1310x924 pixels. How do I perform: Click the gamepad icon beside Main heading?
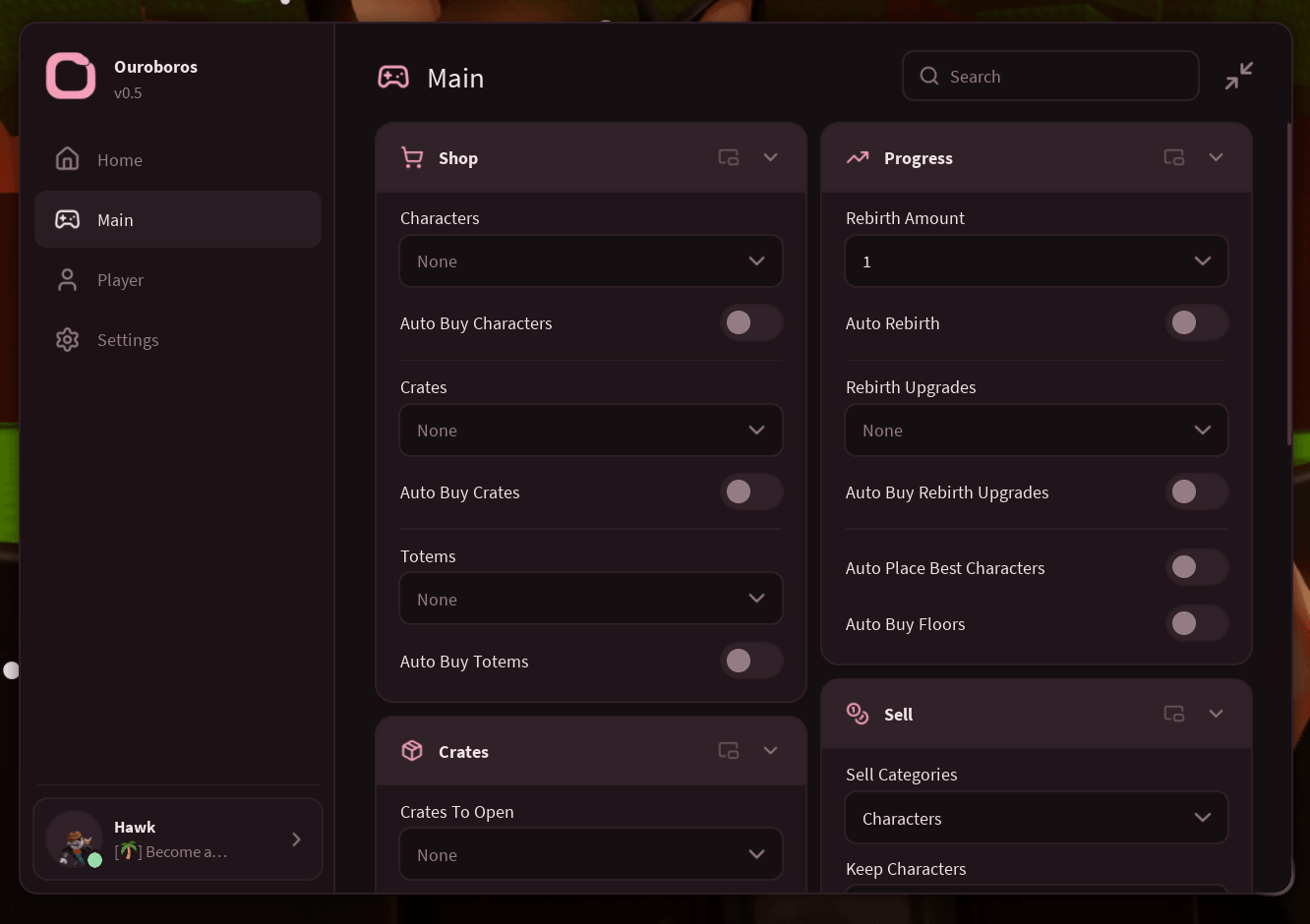[x=393, y=77]
